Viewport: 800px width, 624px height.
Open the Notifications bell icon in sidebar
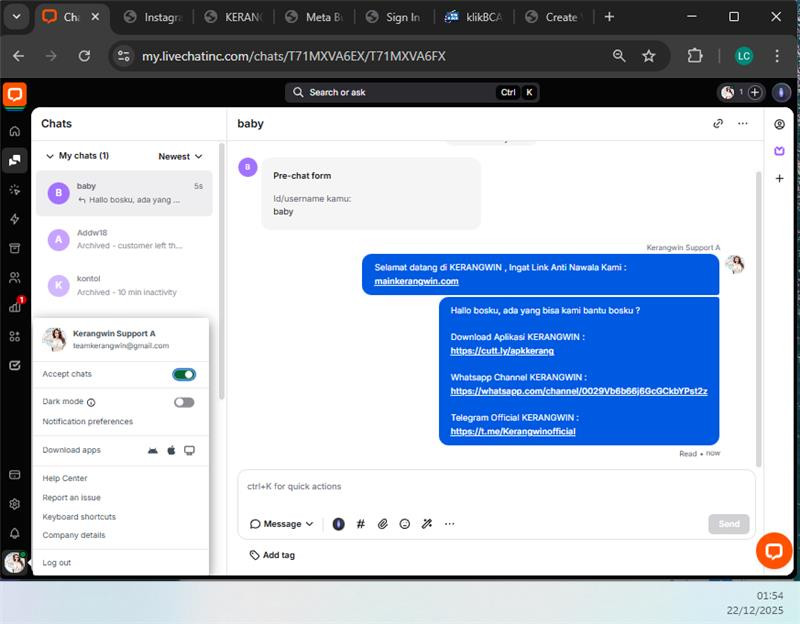tap(15, 533)
